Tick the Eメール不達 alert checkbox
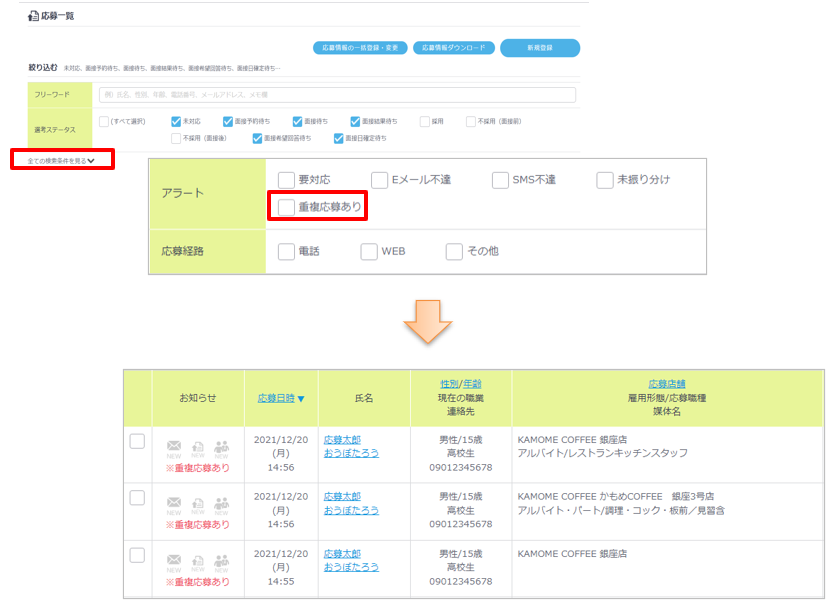The image size is (830, 607). point(379,180)
